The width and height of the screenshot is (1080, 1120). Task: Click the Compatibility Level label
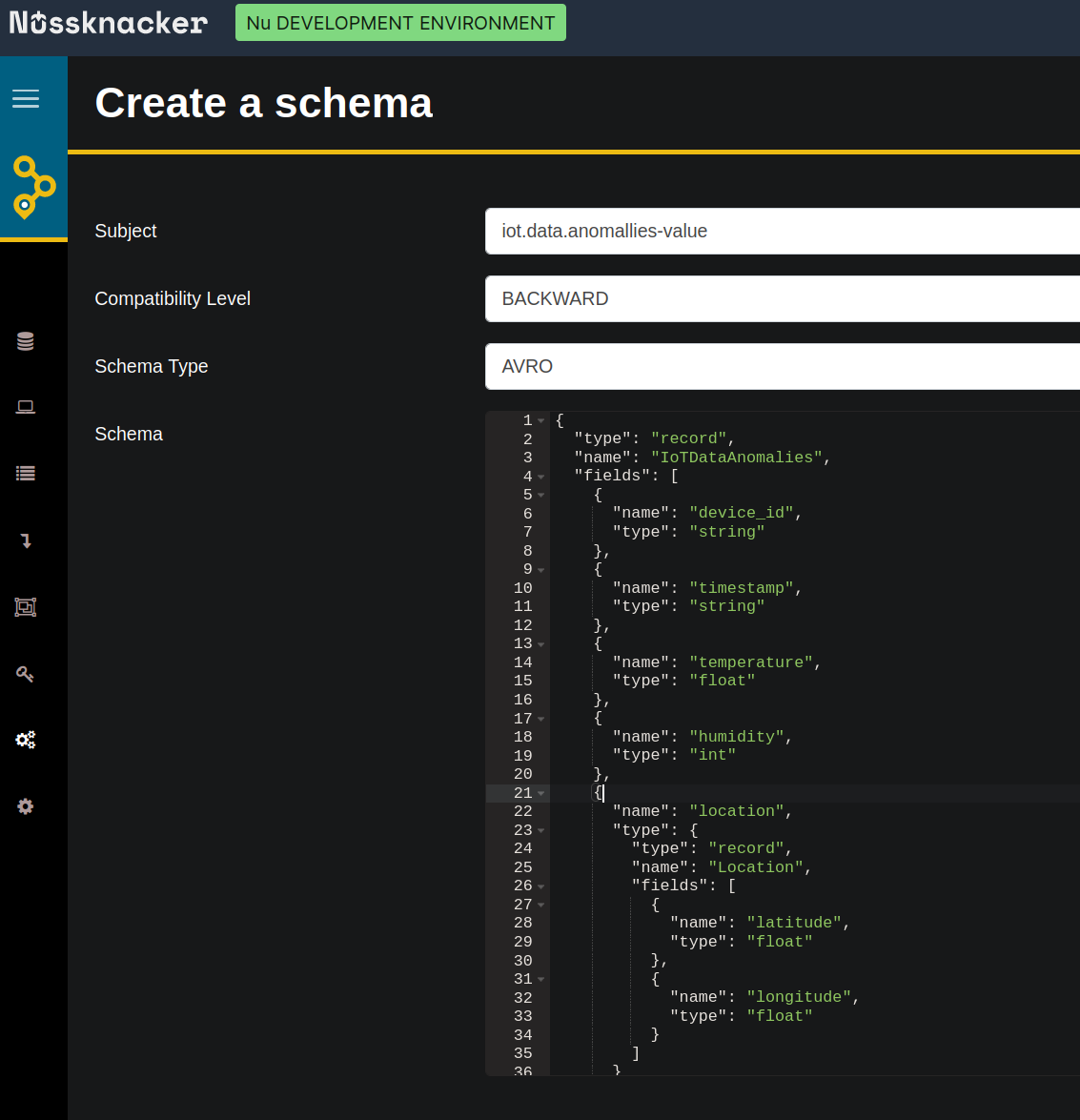click(x=173, y=298)
